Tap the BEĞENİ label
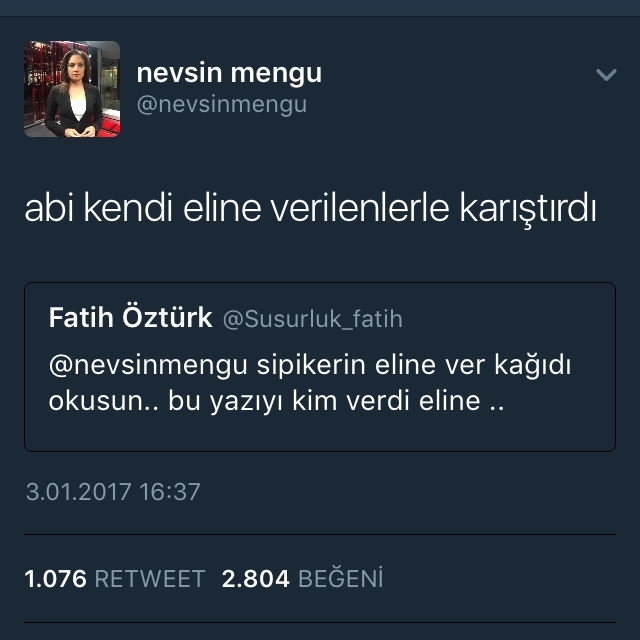640x640 pixels. pyautogui.click(x=341, y=578)
